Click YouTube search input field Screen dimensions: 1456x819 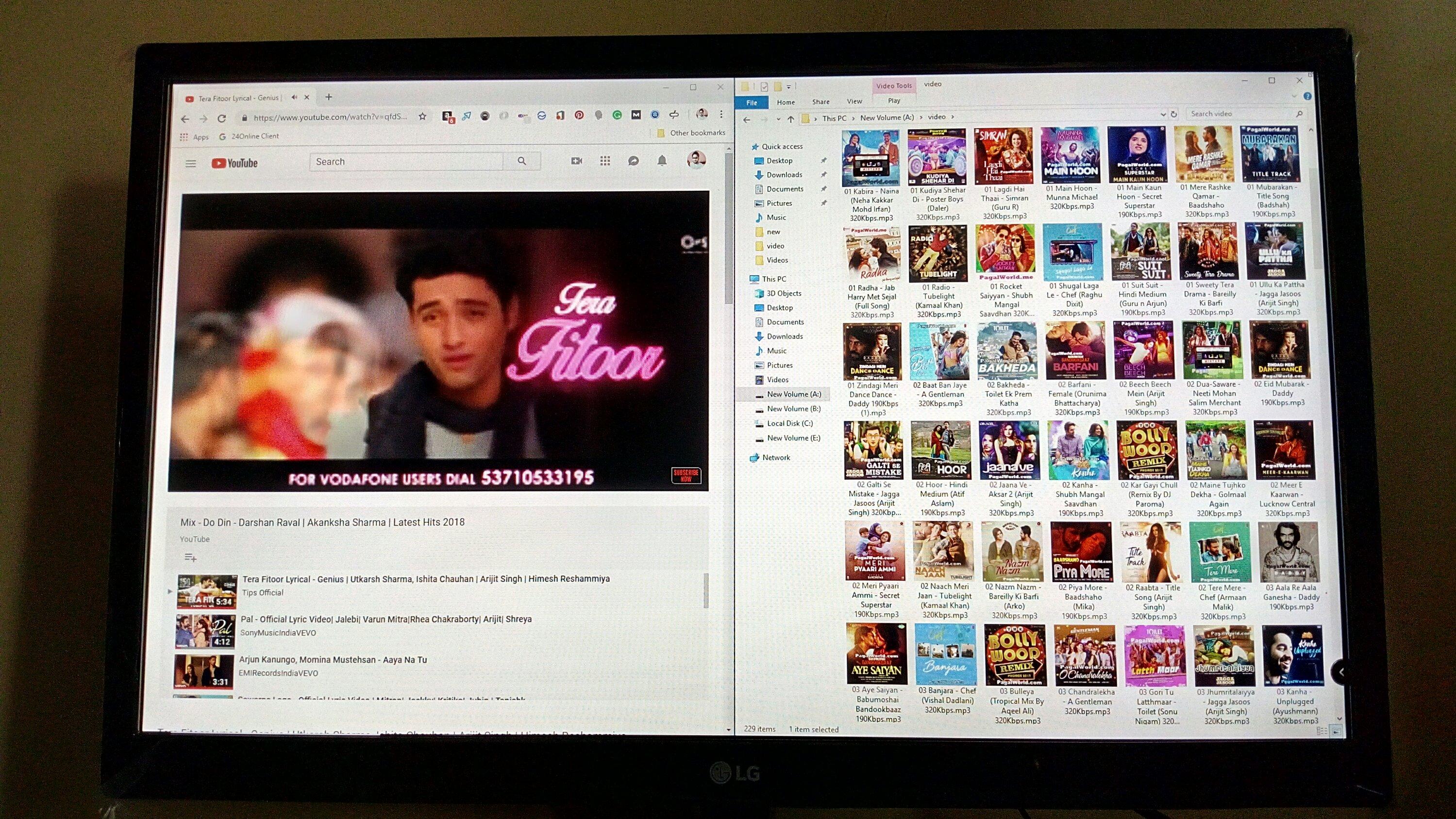pyautogui.click(x=406, y=162)
